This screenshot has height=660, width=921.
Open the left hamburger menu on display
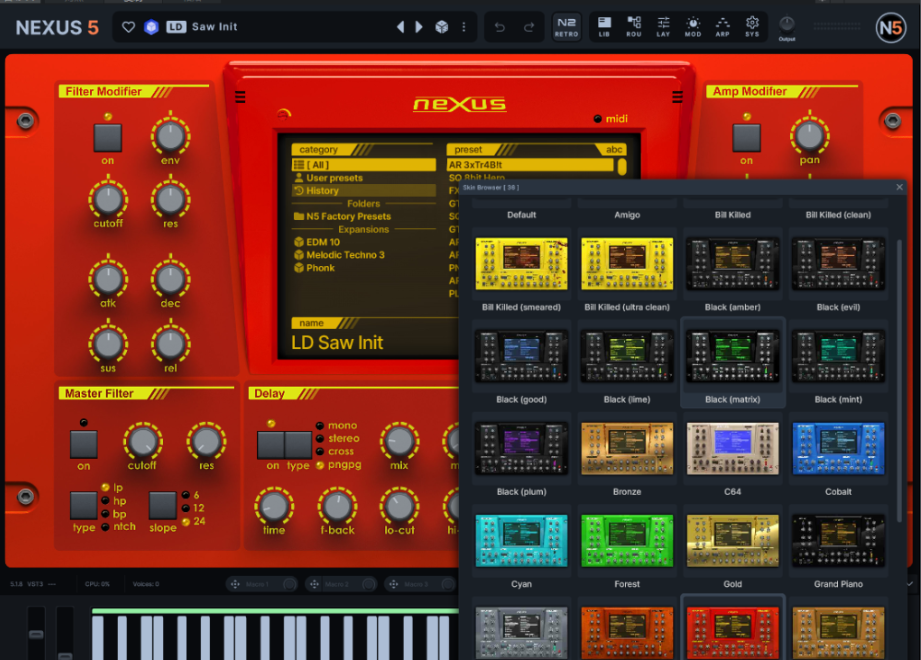[x=240, y=98]
